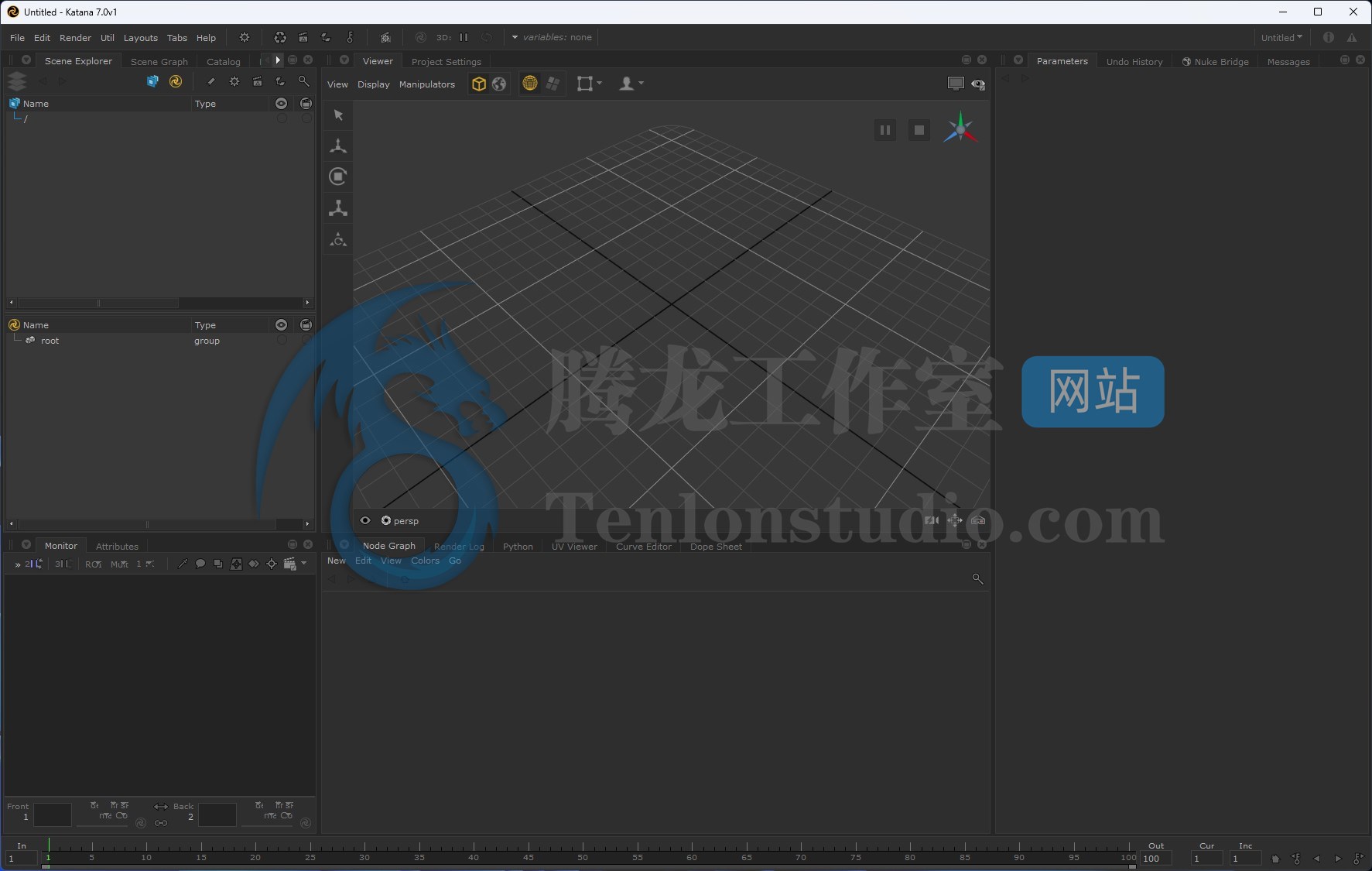Open the Attributes tab
This screenshot has width=1372, height=871.
[117, 546]
